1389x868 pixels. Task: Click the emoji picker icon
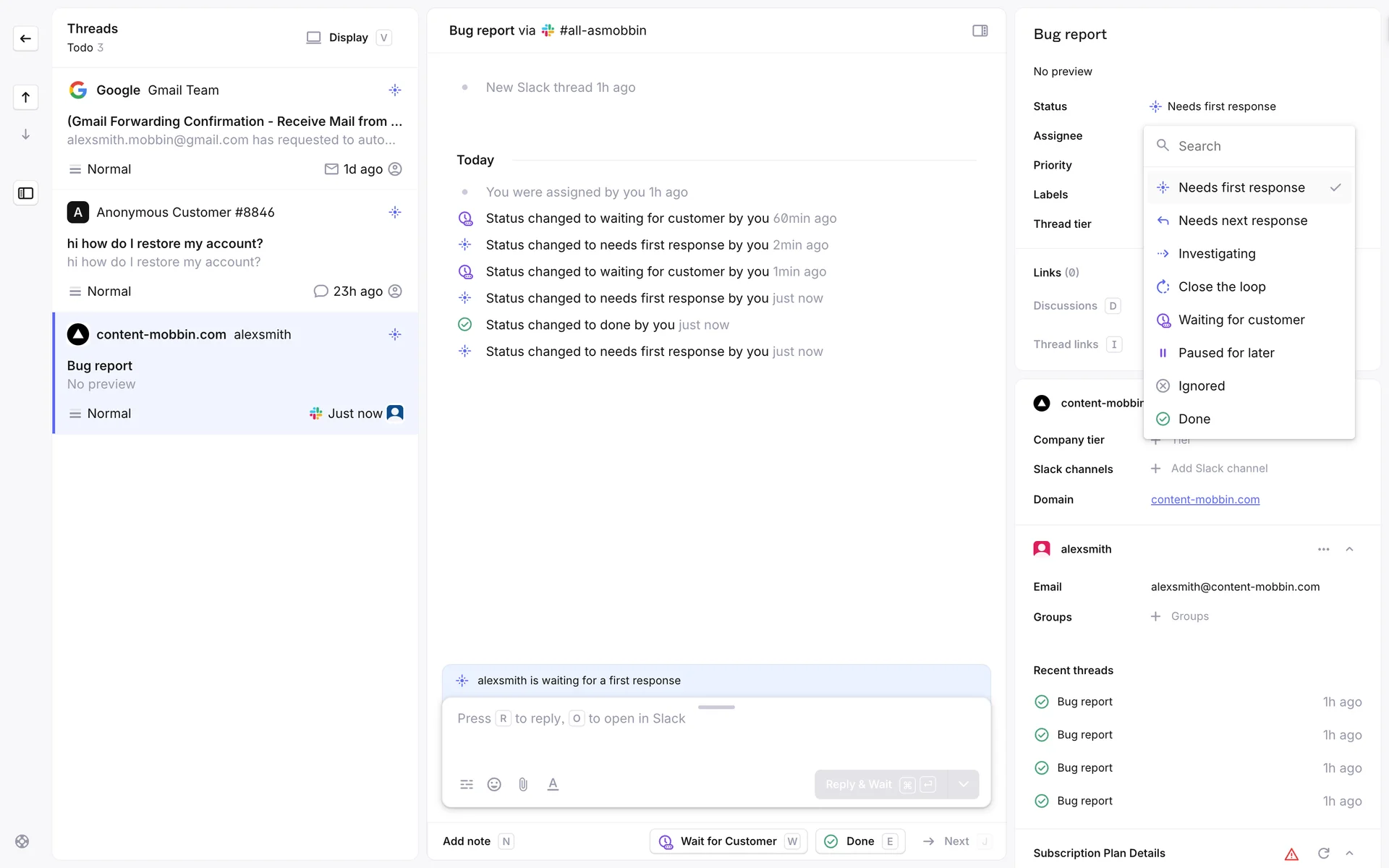pos(494,784)
